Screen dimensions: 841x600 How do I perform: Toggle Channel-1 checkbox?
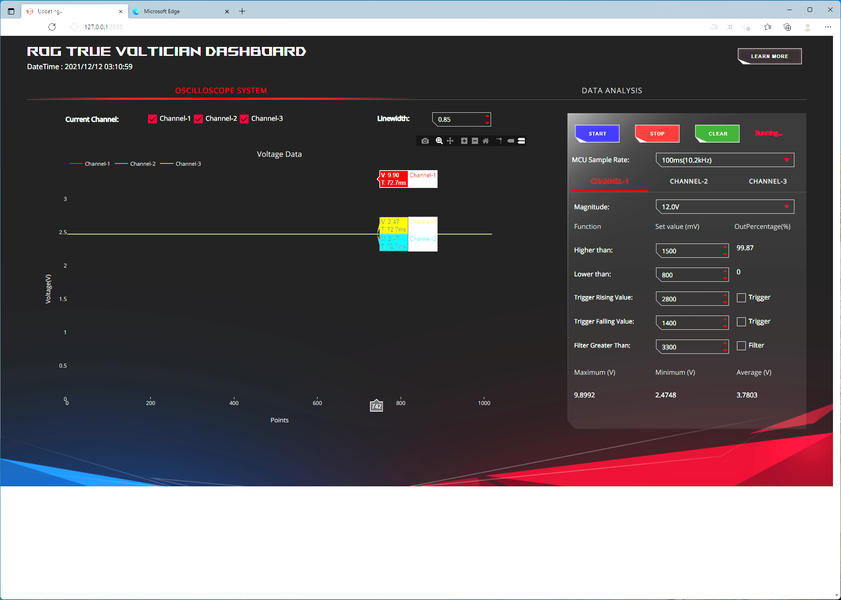(x=152, y=119)
